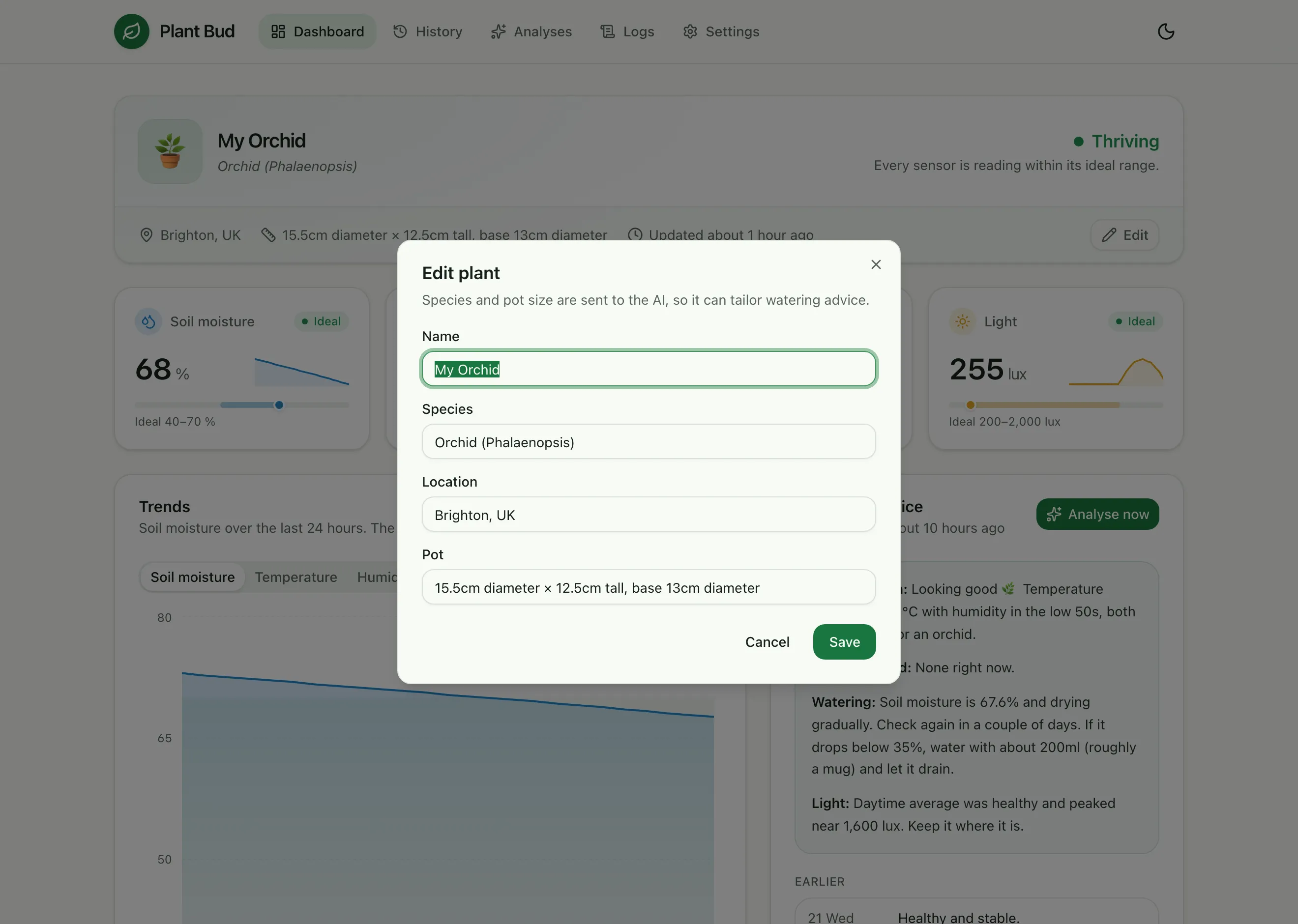Viewport: 1298px width, 924px height.
Task: Close the Edit plant dialog
Action: click(876, 264)
